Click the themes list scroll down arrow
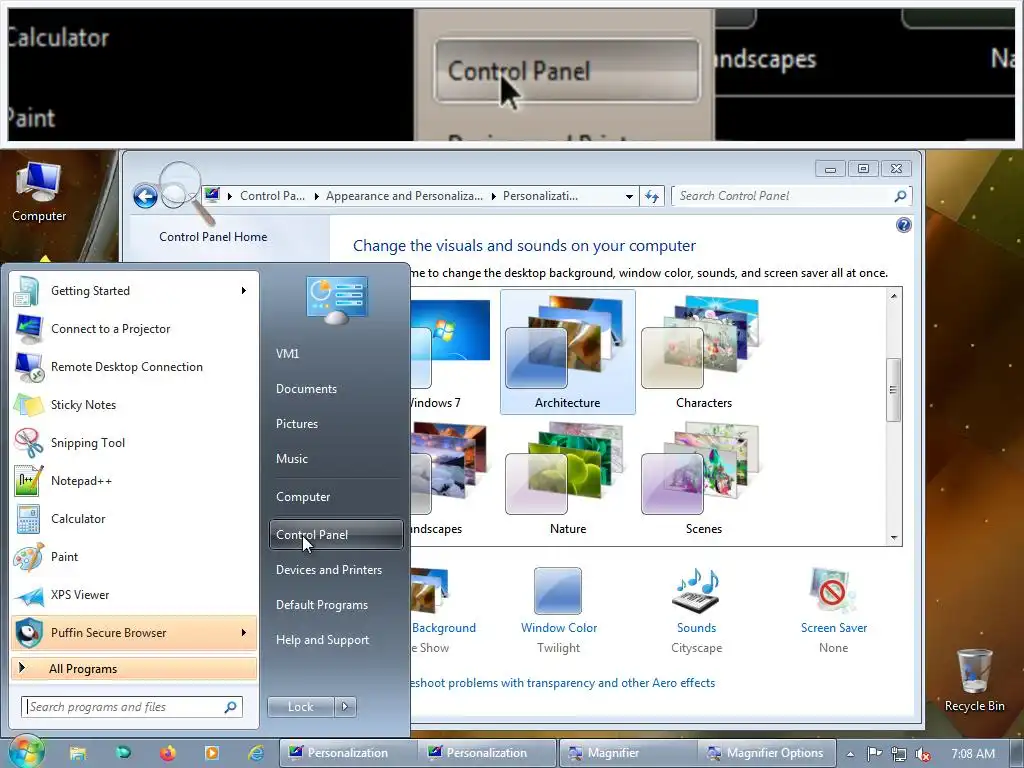The height and width of the screenshot is (768, 1024). [893, 538]
